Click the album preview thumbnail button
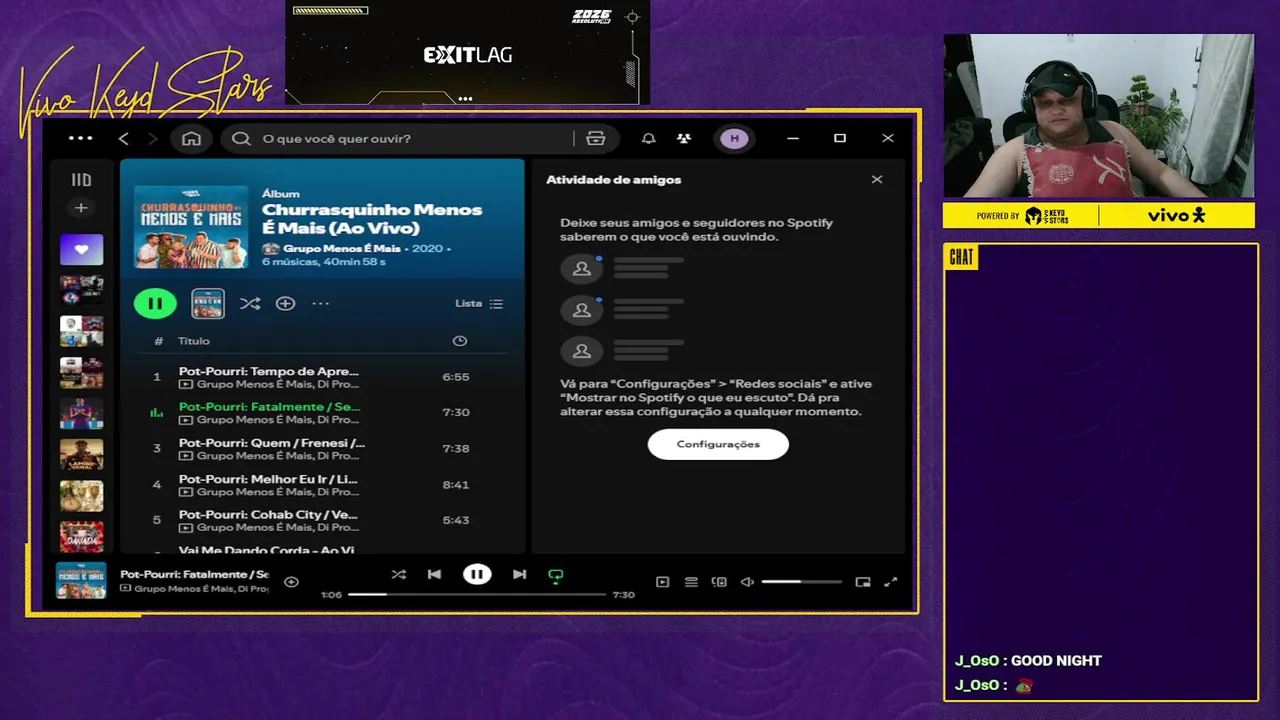Viewport: 1280px width, 720px height. point(208,304)
